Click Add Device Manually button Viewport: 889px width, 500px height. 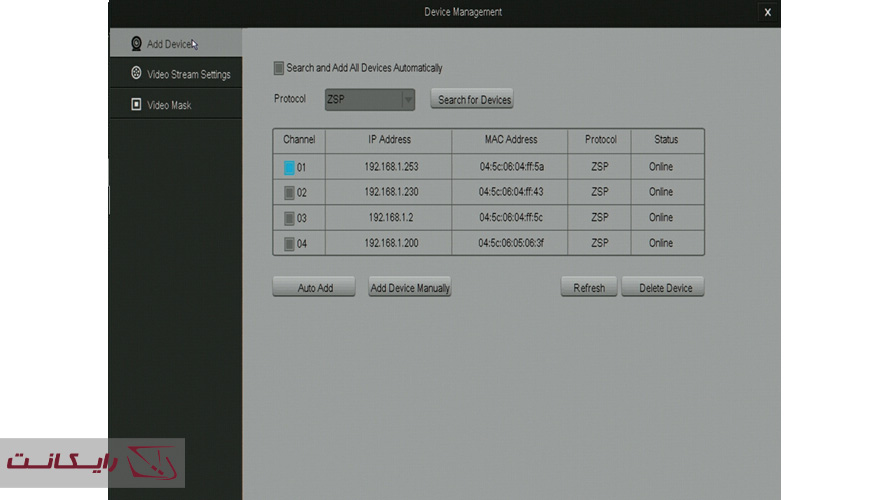click(x=410, y=288)
